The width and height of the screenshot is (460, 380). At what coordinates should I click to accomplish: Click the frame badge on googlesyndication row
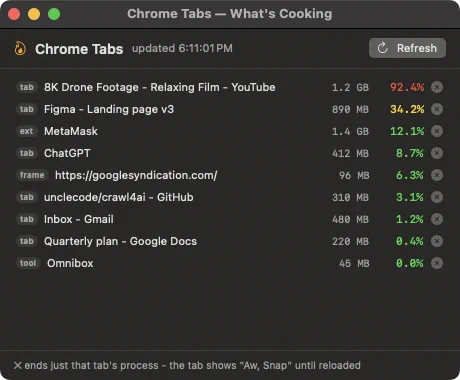[32, 175]
